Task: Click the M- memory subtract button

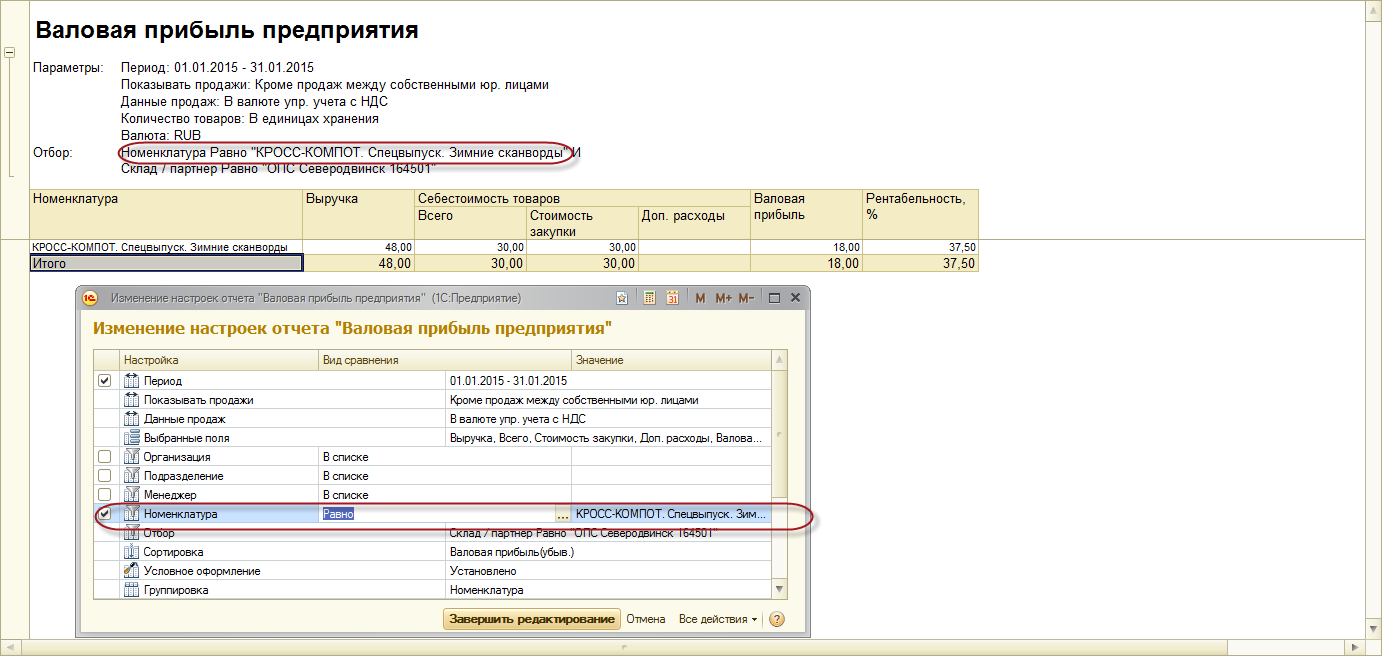Action: click(x=747, y=298)
